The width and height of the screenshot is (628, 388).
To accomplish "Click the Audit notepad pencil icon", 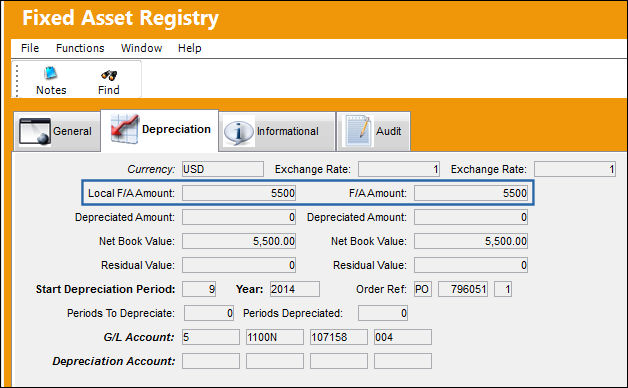I will click(359, 131).
